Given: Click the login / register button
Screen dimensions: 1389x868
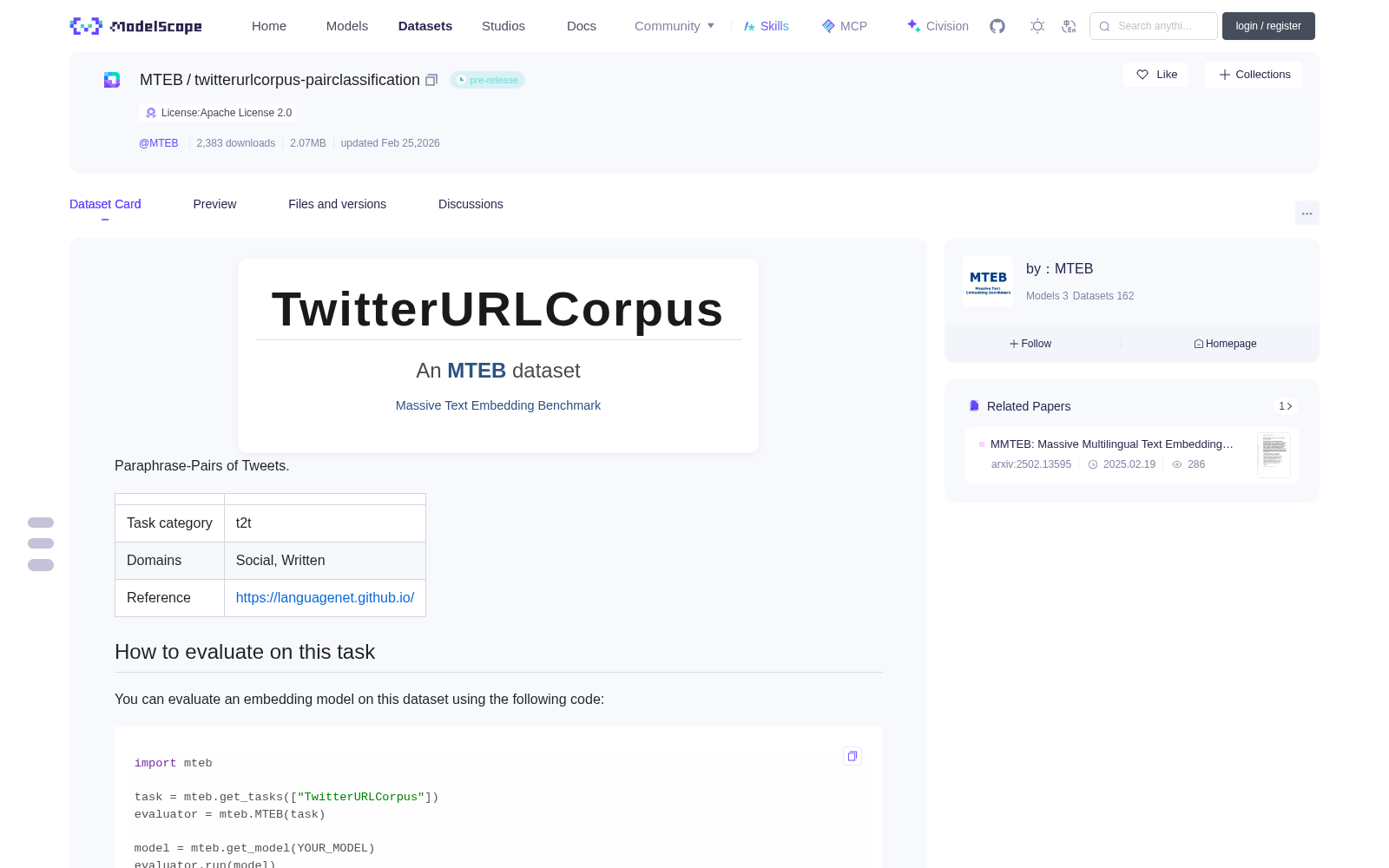Looking at the screenshot, I should [1268, 26].
